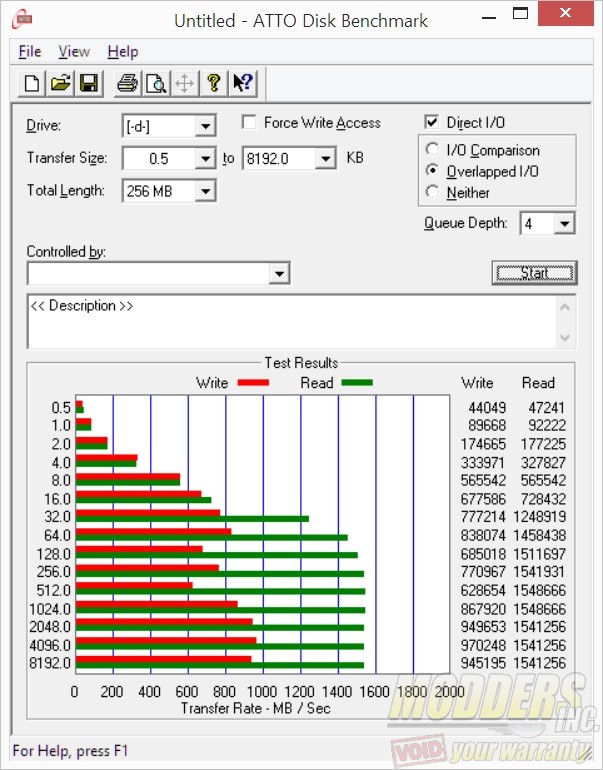Viewport: 603px width, 770px height.
Task: Save results with the floppy disk icon
Action: [x=87, y=83]
